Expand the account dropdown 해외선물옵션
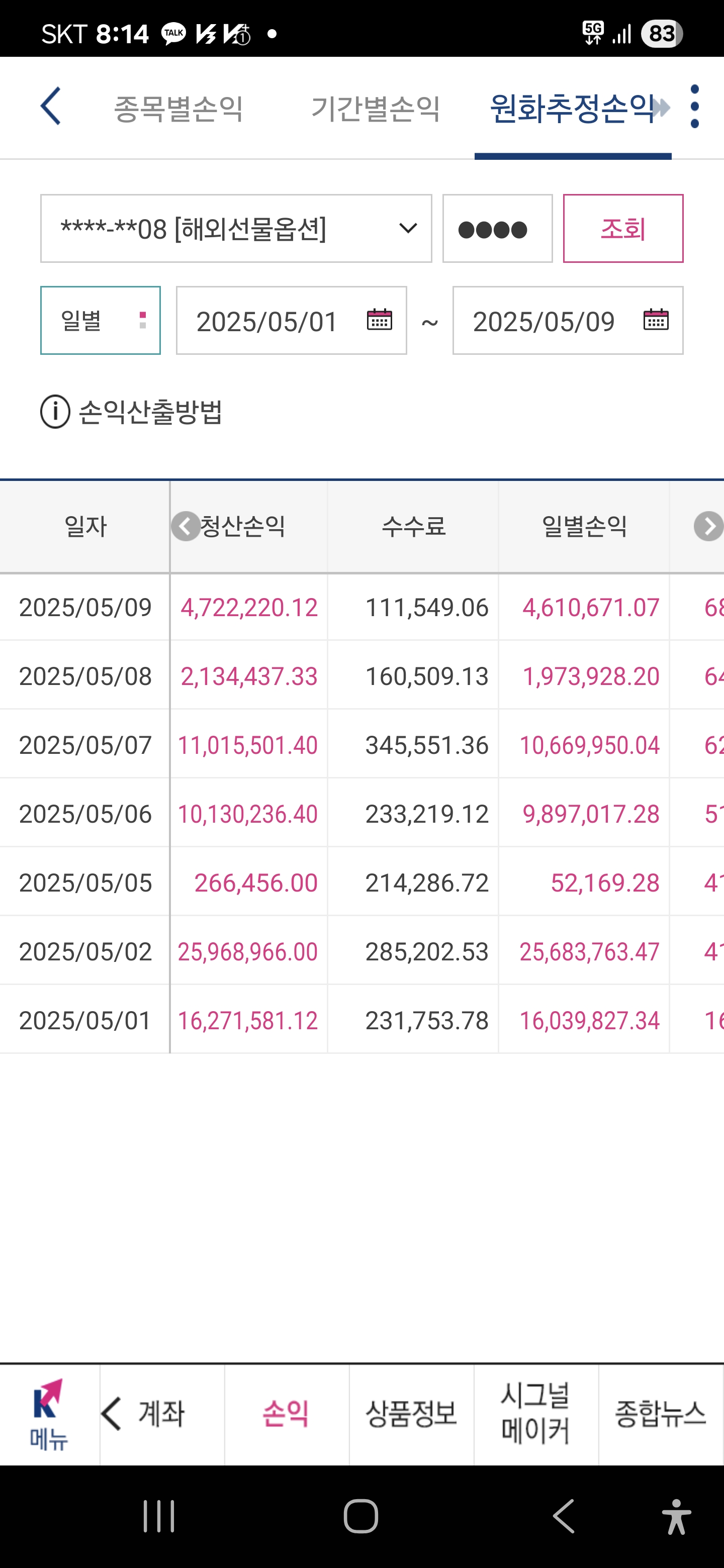 (x=236, y=228)
